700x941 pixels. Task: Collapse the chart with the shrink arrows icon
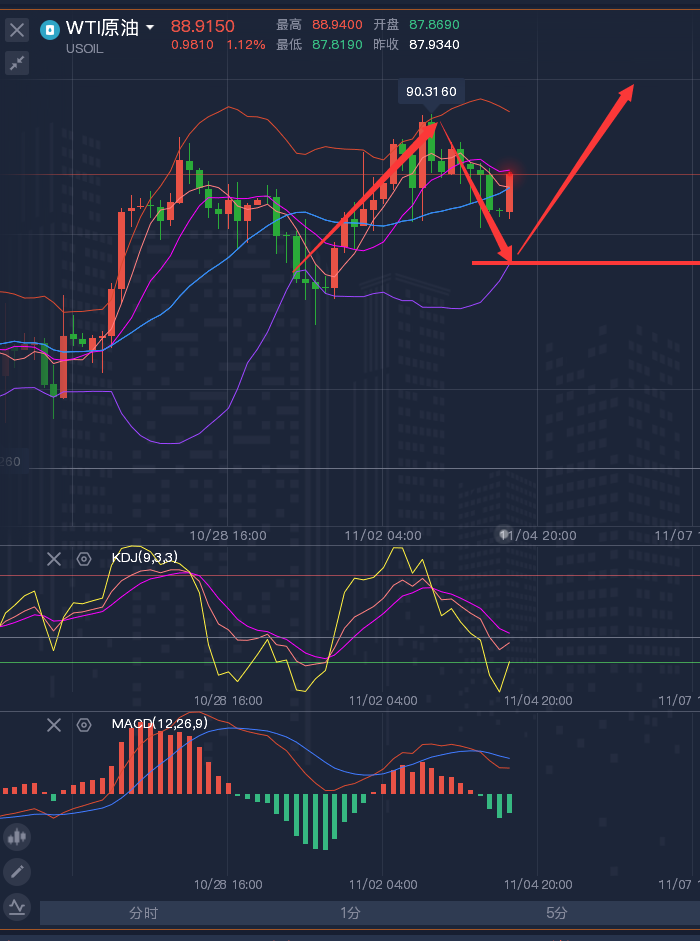17,63
